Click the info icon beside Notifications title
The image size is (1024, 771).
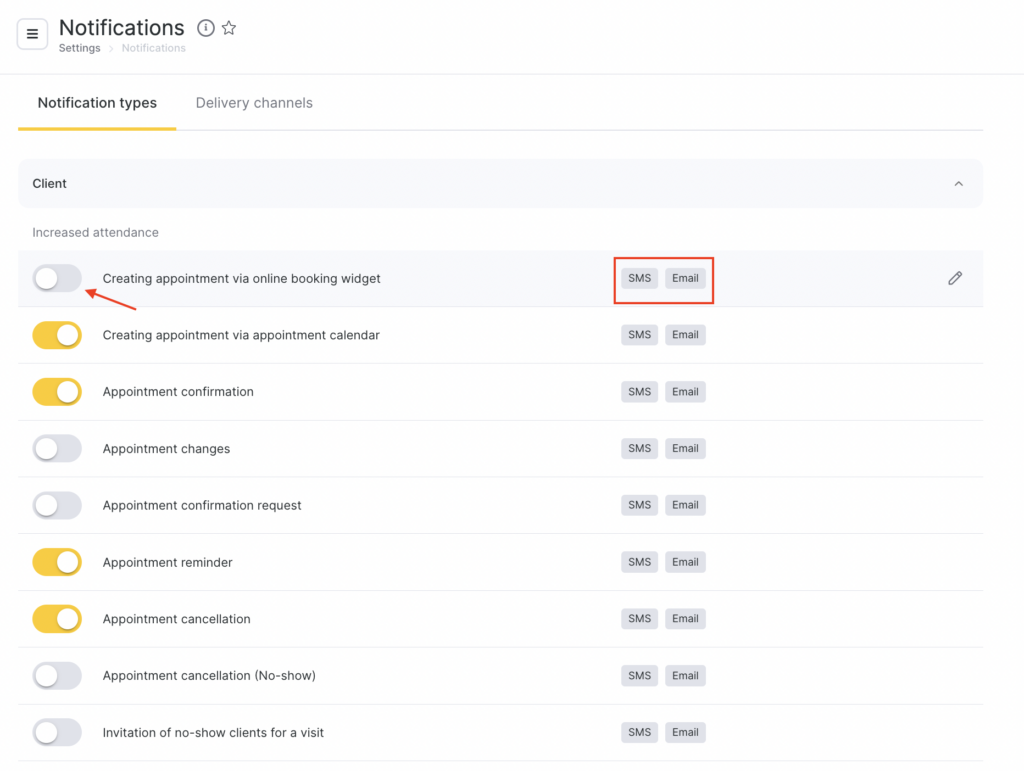coord(206,28)
